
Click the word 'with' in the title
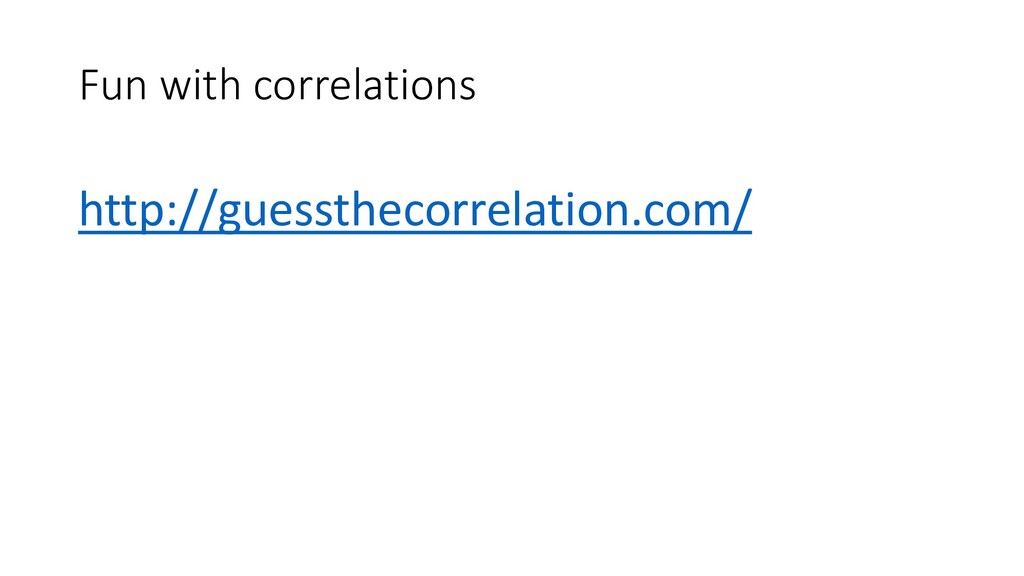pyautogui.click(x=200, y=85)
